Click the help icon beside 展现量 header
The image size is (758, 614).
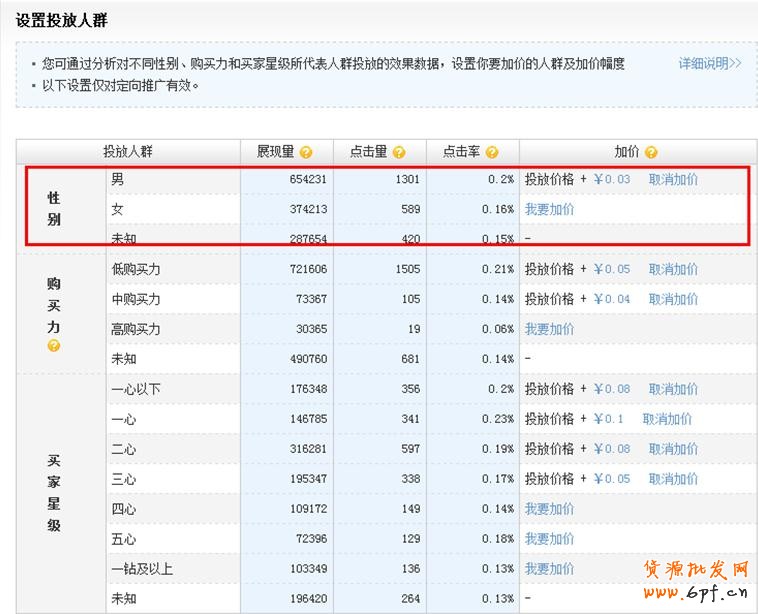click(306, 153)
